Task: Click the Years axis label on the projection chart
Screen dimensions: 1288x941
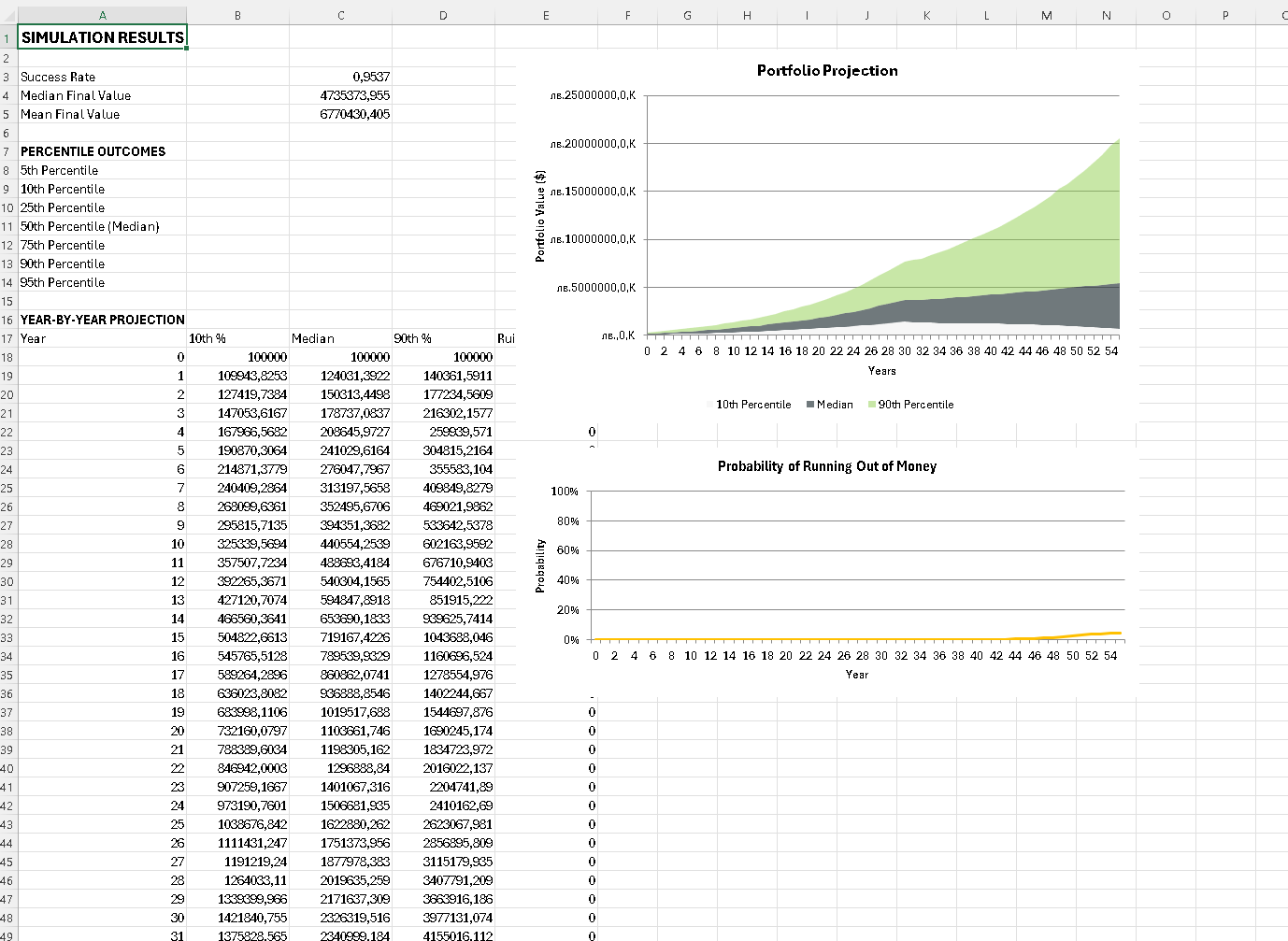Action: (884, 371)
